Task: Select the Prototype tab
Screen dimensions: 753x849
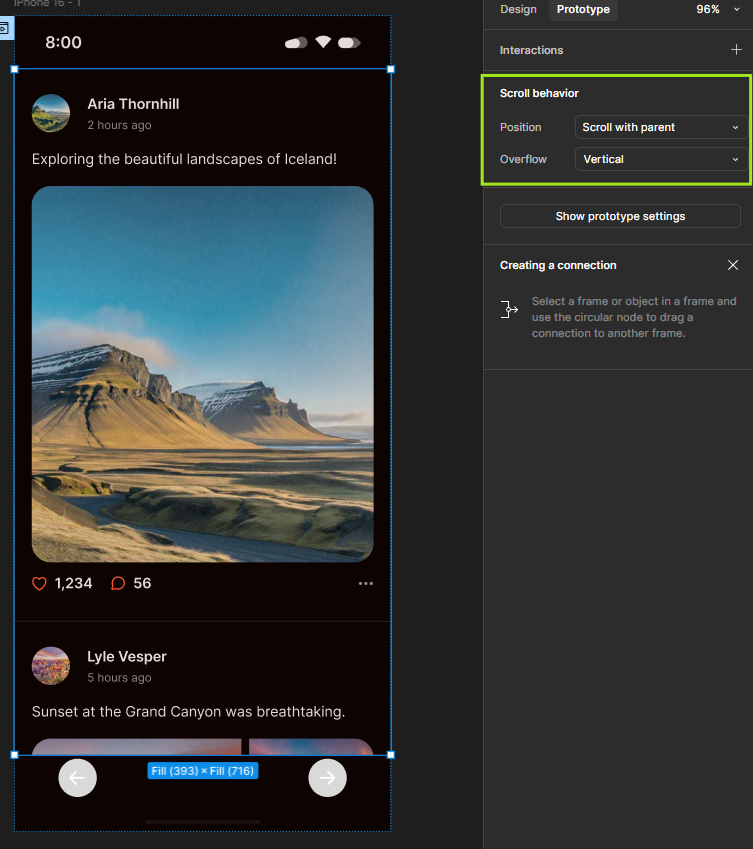Action: [x=583, y=9]
